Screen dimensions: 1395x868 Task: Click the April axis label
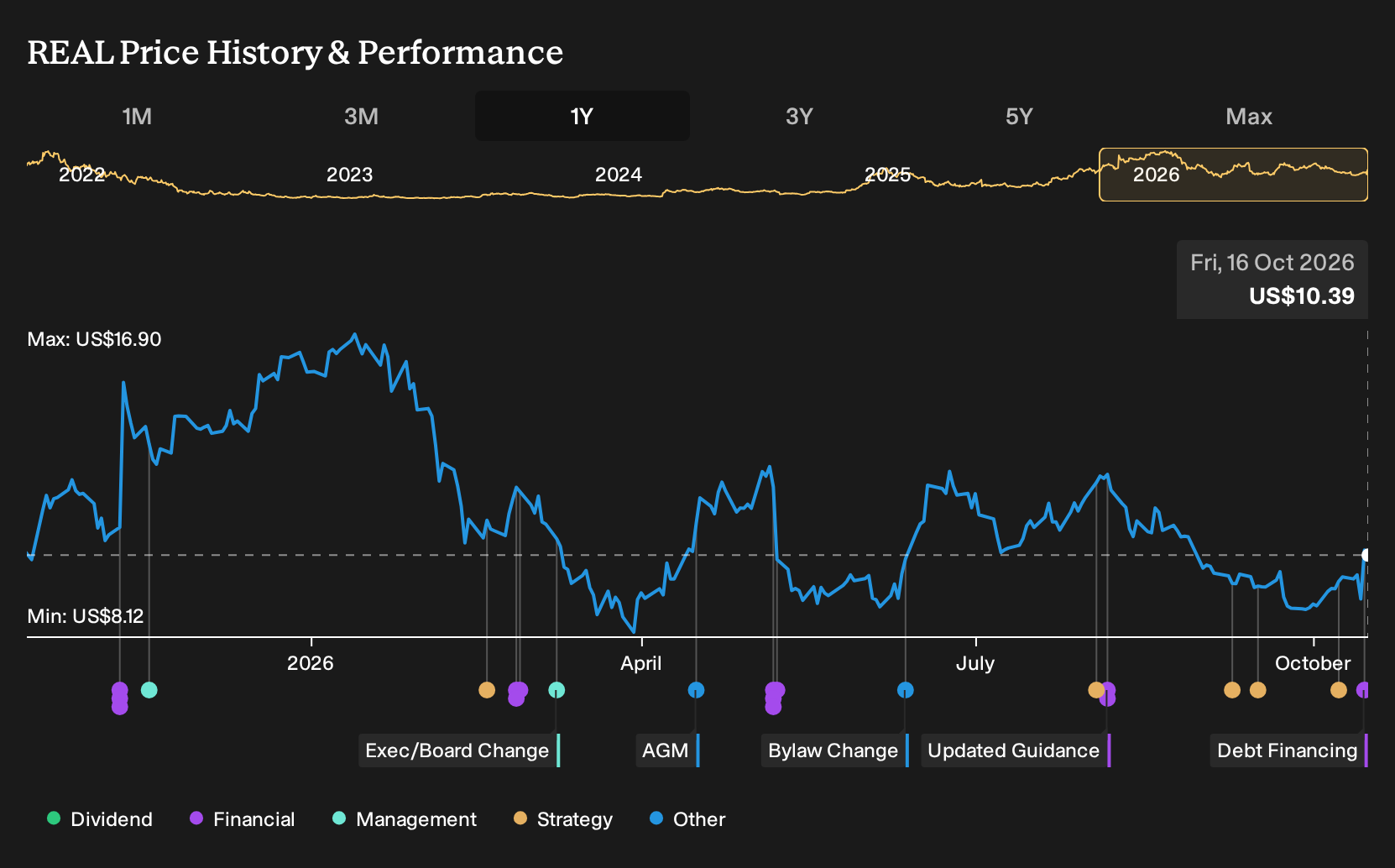[641, 663]
